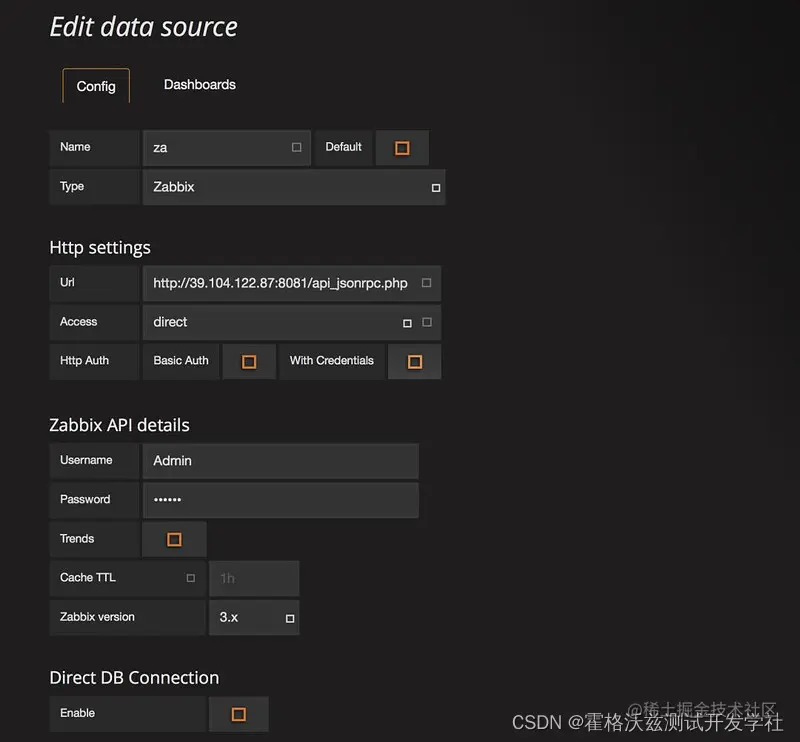This screenshot has height=742, width=800.
Task: Click the Direct DB Connection heading
Action: pos(134,678)
